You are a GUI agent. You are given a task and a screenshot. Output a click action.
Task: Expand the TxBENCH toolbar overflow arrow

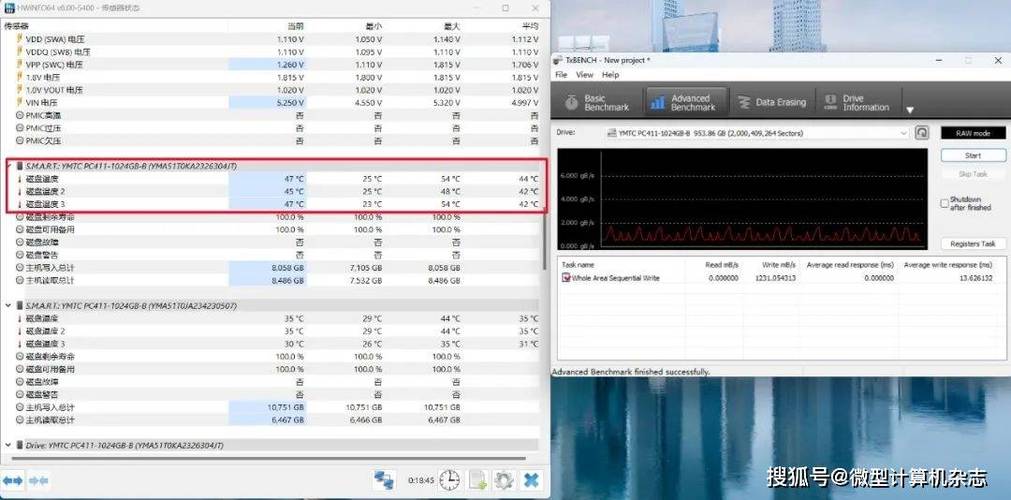coord(910,110)
